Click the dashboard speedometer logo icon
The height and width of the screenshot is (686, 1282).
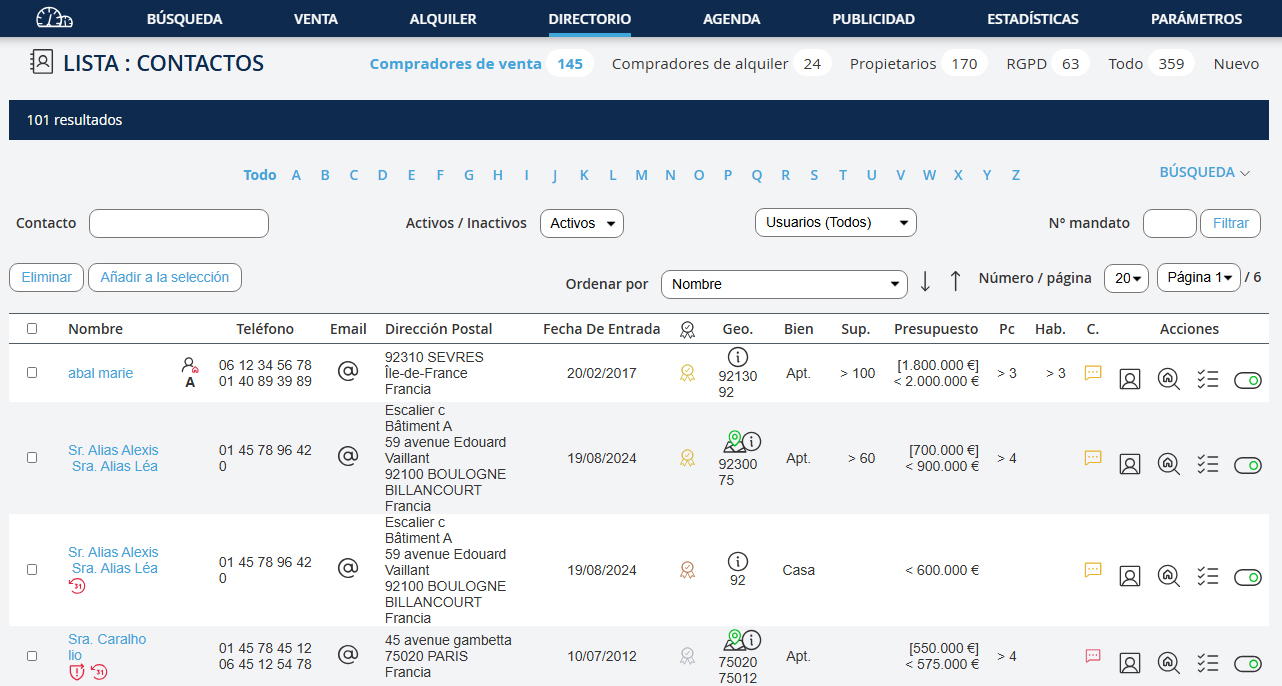click(x=54, y=18)
